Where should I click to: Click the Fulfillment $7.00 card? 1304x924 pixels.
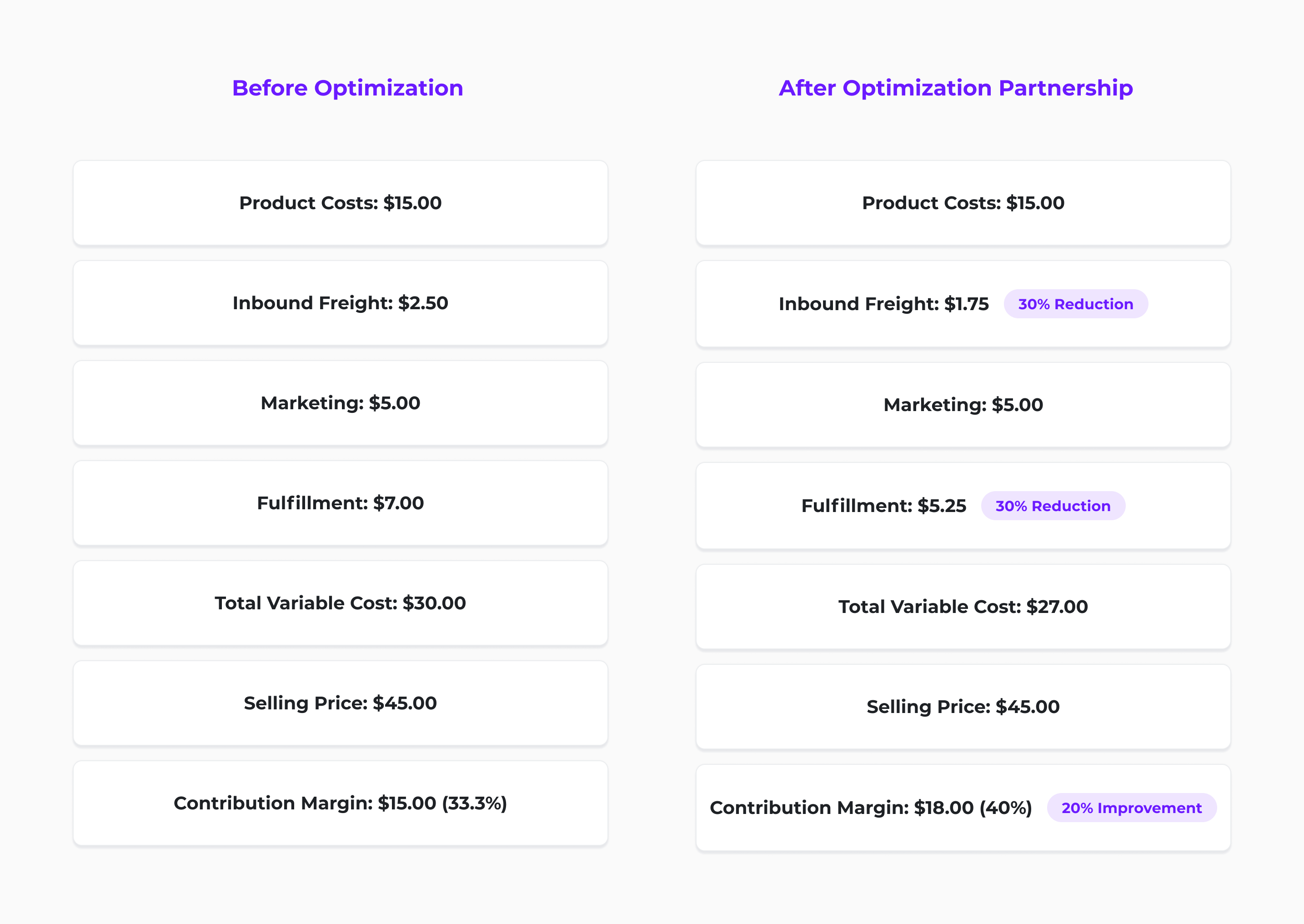(x=340, y=503)
